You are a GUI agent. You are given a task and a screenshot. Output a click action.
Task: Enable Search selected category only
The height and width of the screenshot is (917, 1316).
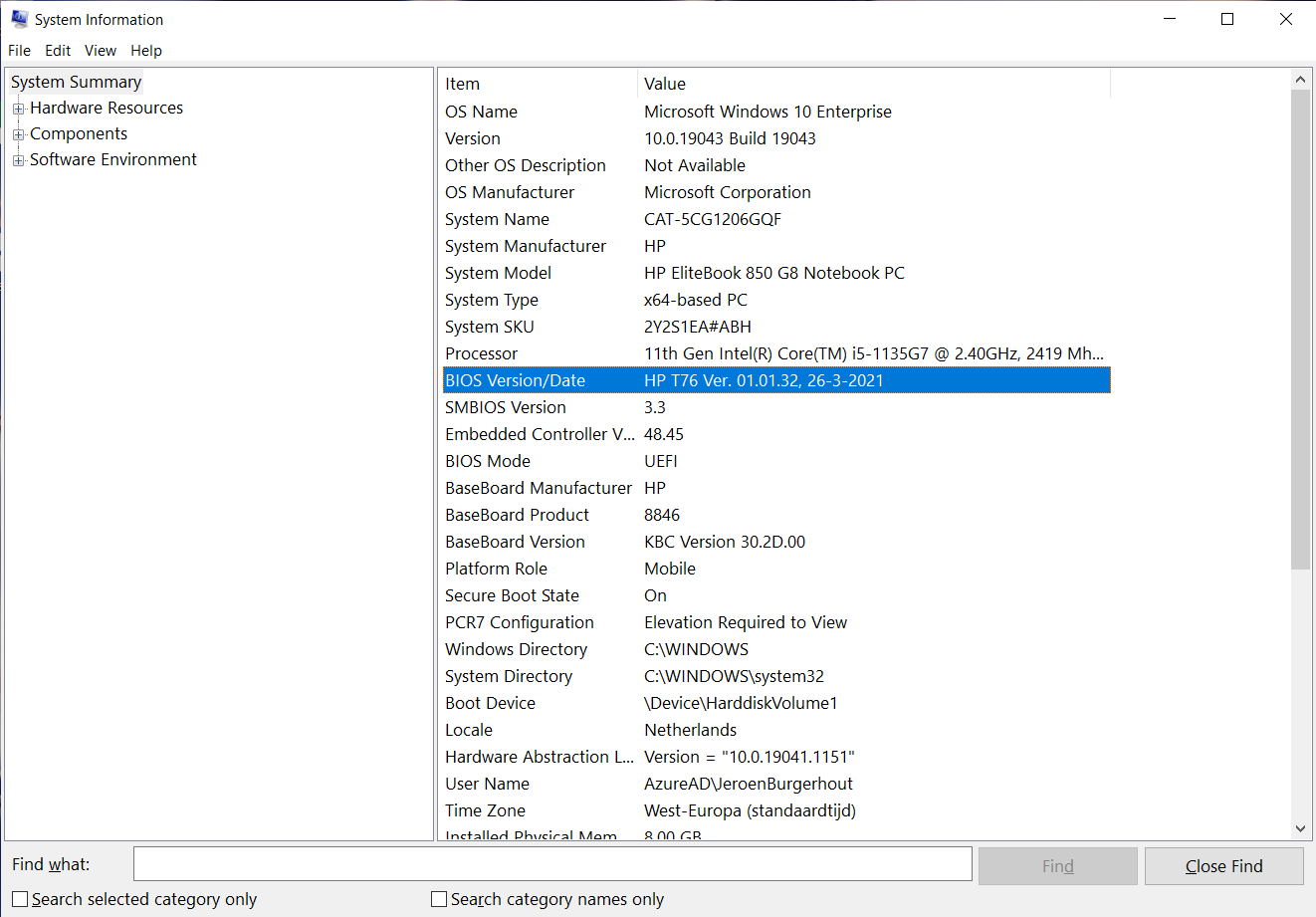click(x=18, y=898)
